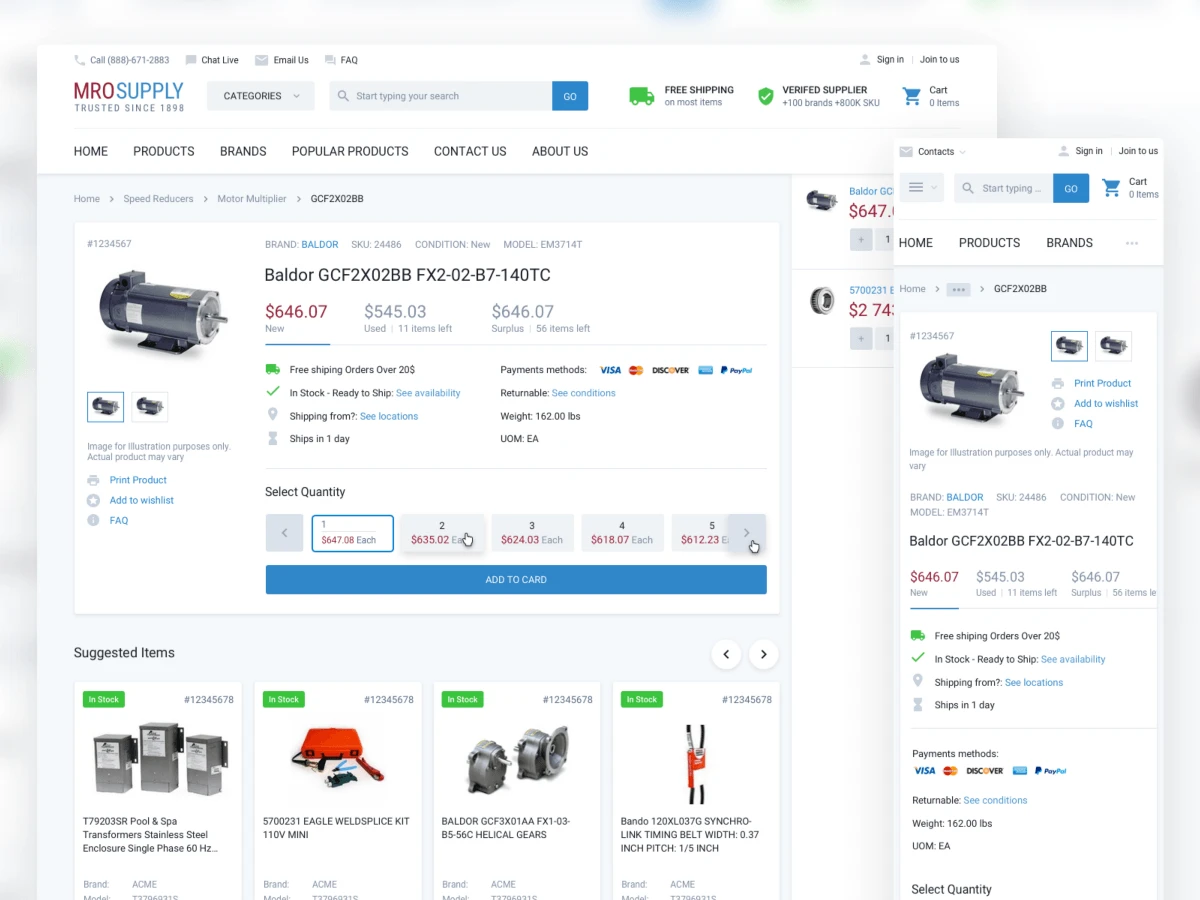Select quantity 4 at $618.07 Each

[x=622, y=533]
